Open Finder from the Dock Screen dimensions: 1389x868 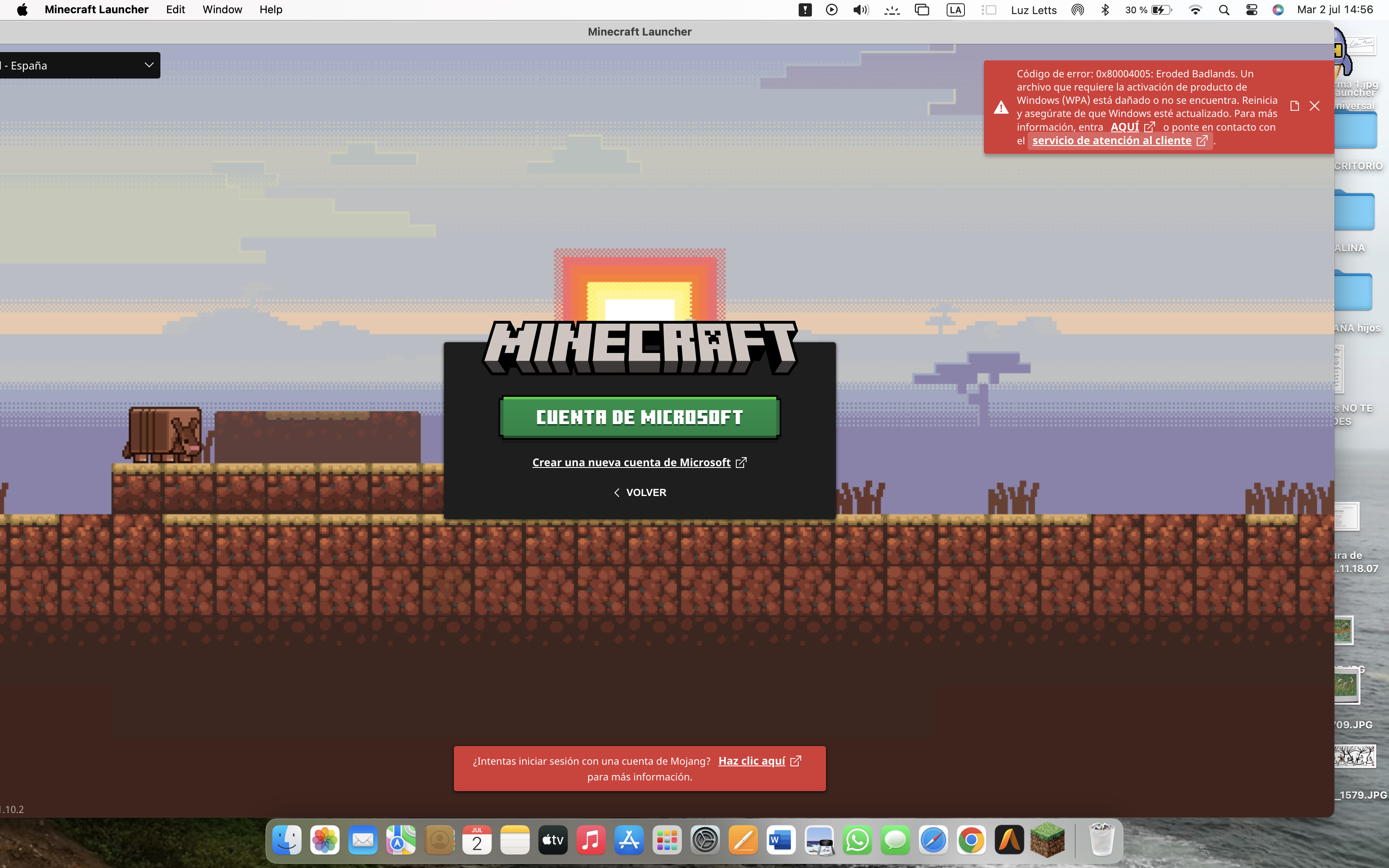(x=287, y=840)
